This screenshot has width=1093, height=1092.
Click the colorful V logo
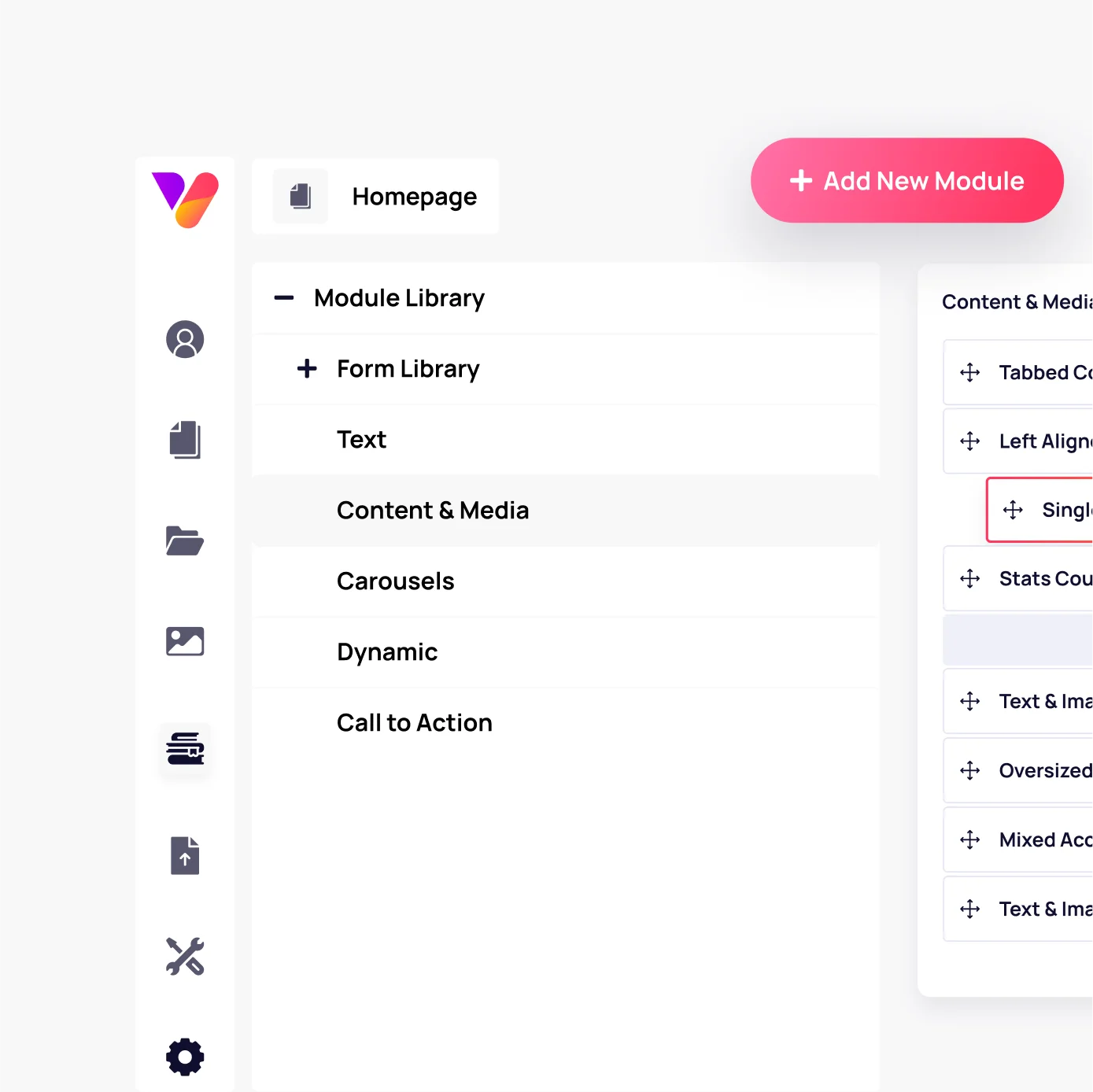(x=185, y=200)
